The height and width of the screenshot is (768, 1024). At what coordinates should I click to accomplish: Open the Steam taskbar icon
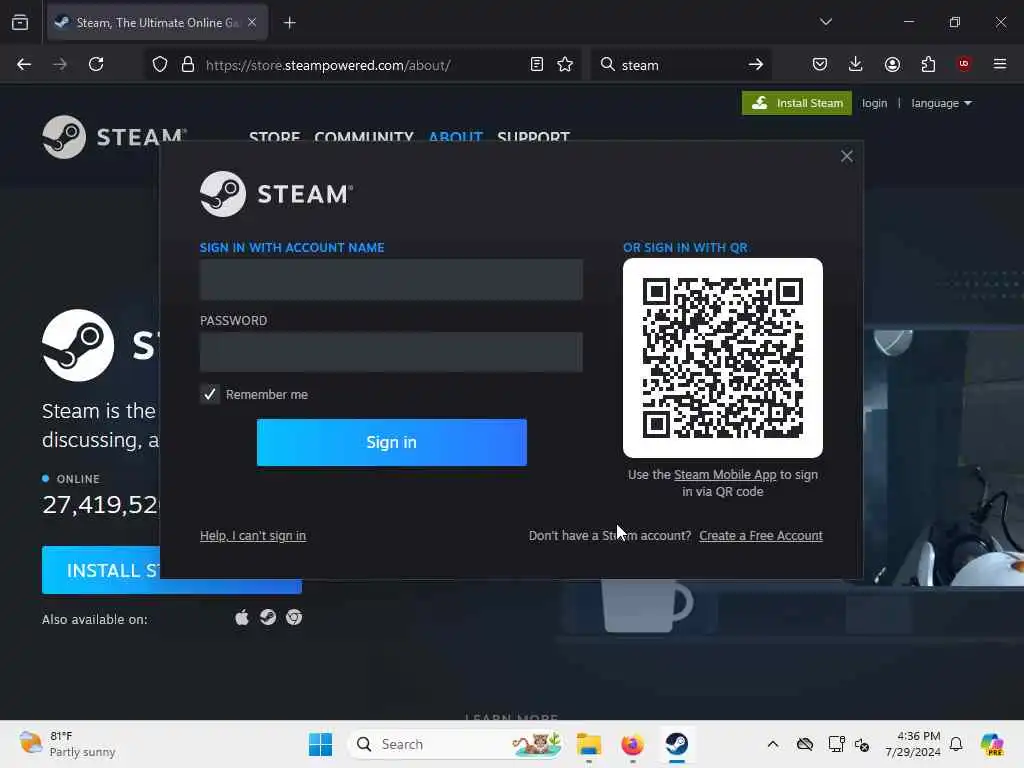677,744
